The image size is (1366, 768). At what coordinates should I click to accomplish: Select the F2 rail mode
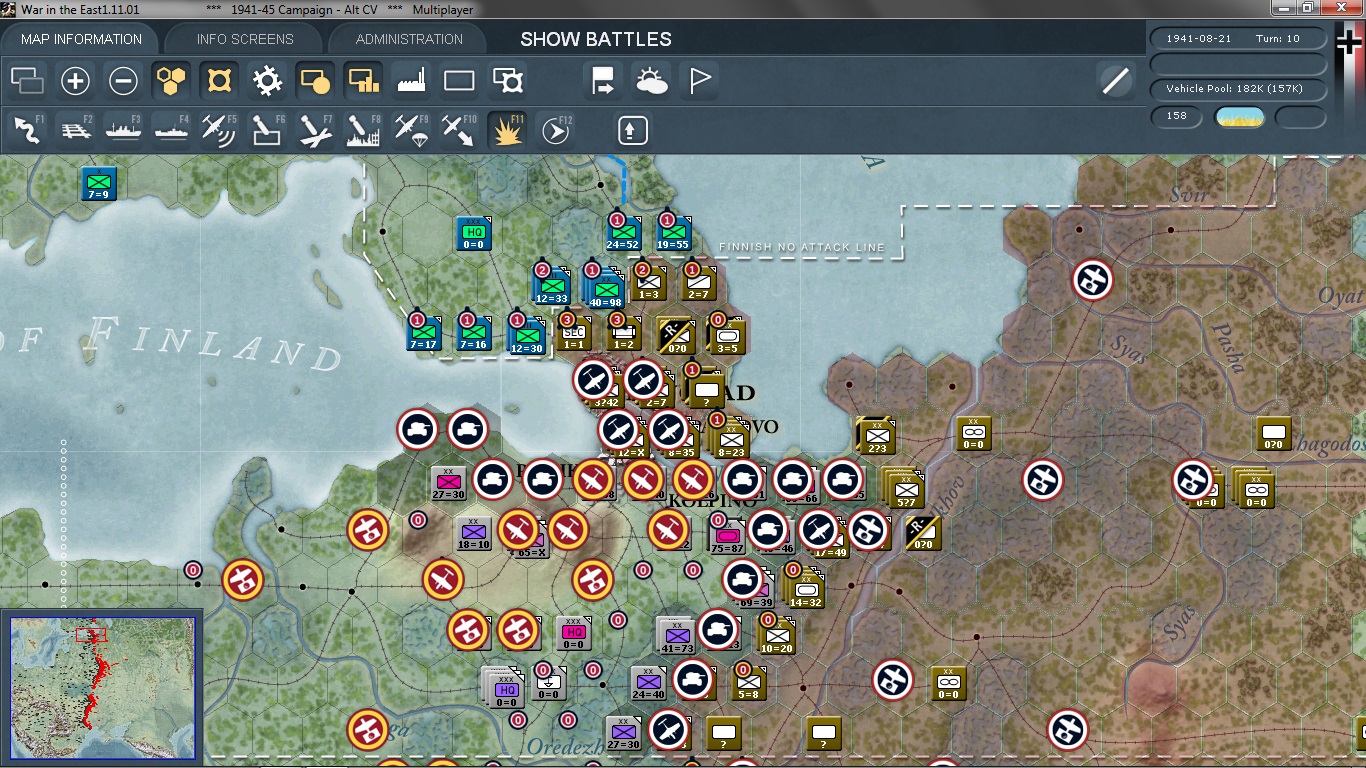[x=75, y=130]
